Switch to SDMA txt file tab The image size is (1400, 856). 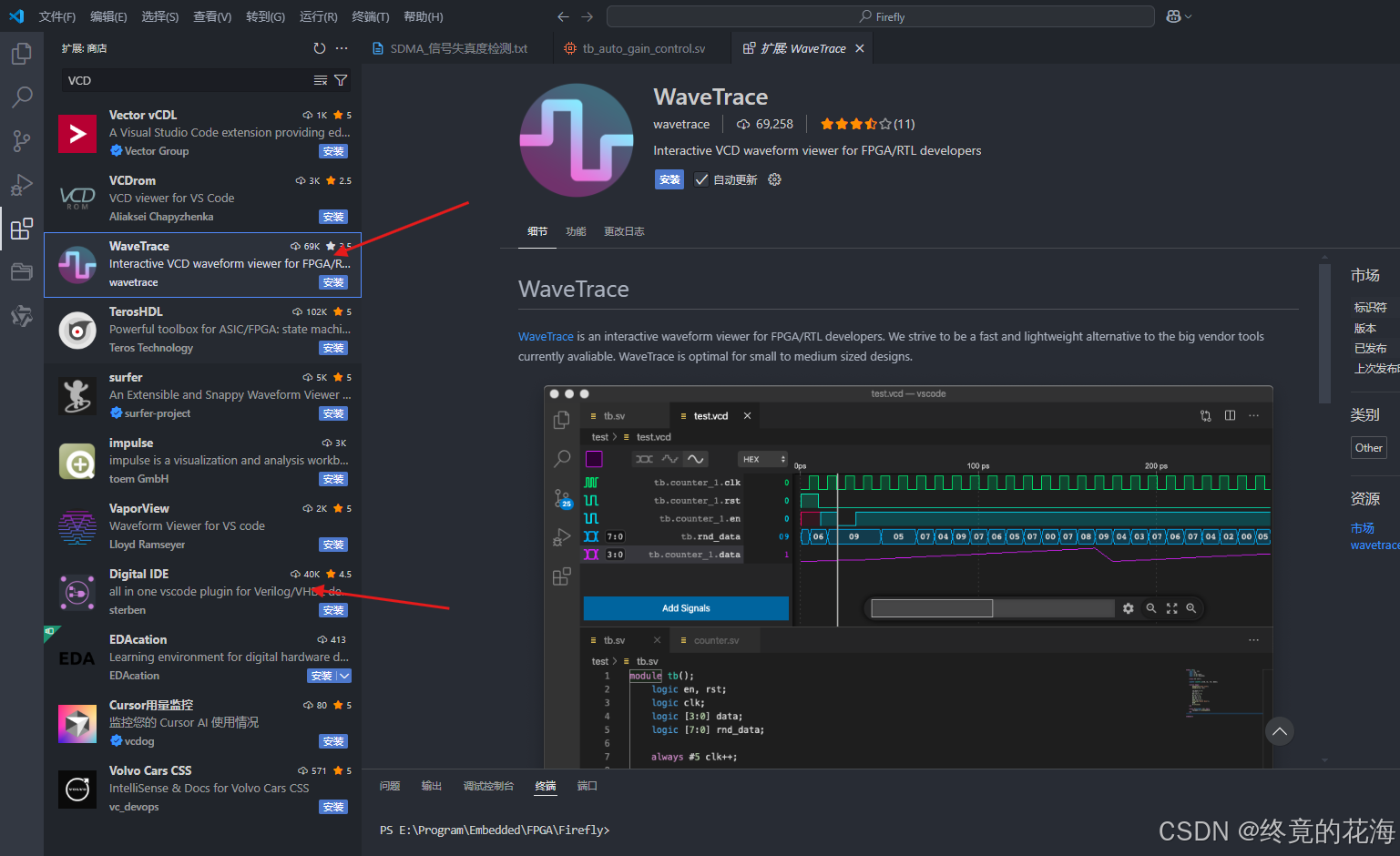coord(458,48)
